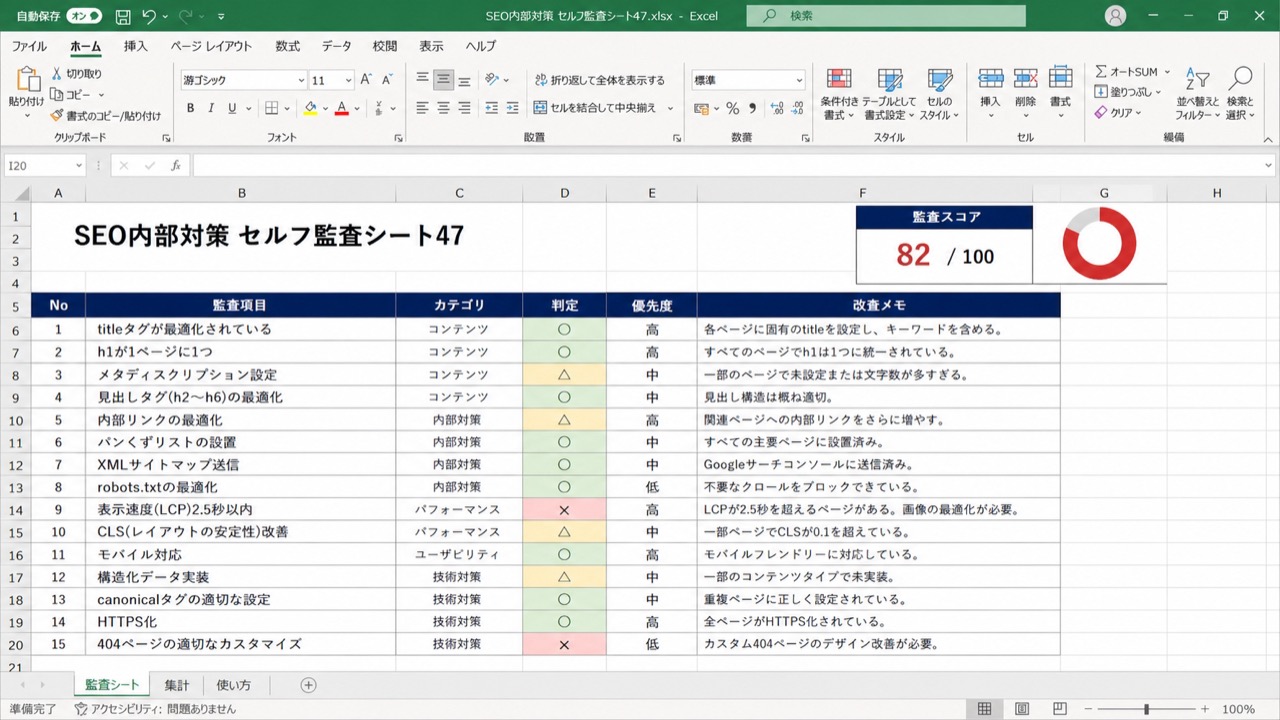Toggle the AutoSave (自動保存) switch
The height and width of the screenshot is (720, 1280).
[x=86, y=16]
